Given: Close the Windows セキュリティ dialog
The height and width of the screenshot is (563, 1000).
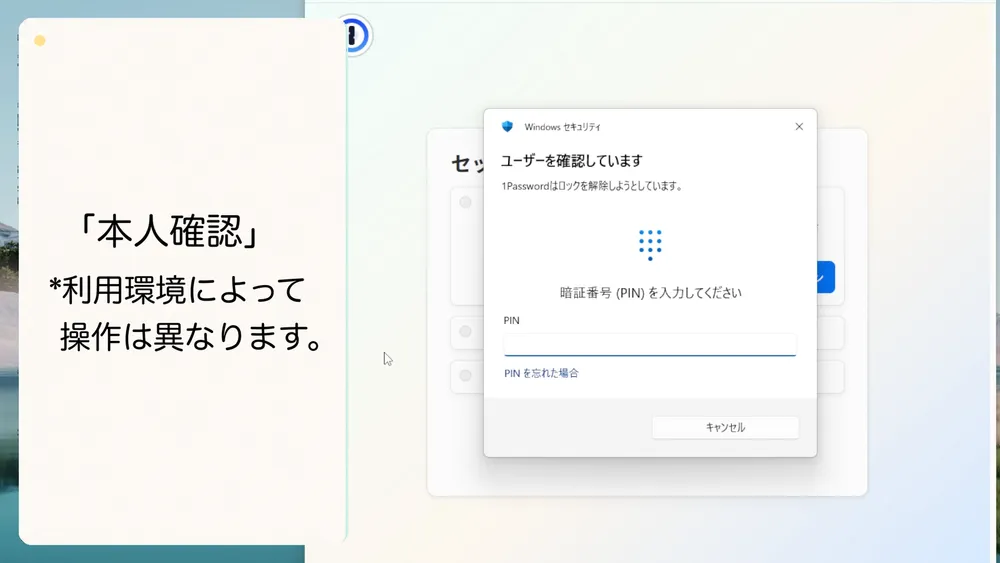Looking at the screenshot, I should [x=799, y=127].
